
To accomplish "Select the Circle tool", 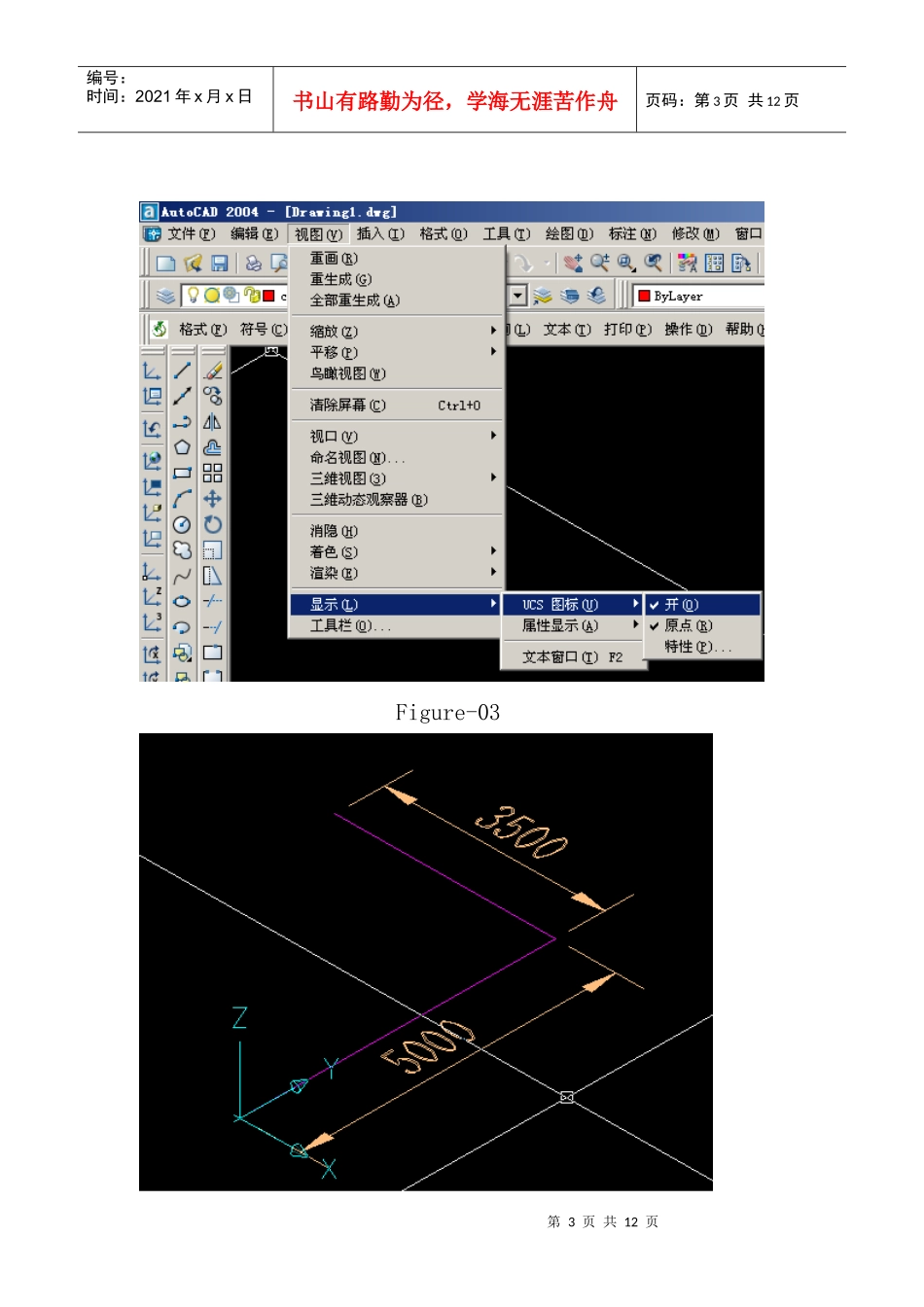I will 182,524.
